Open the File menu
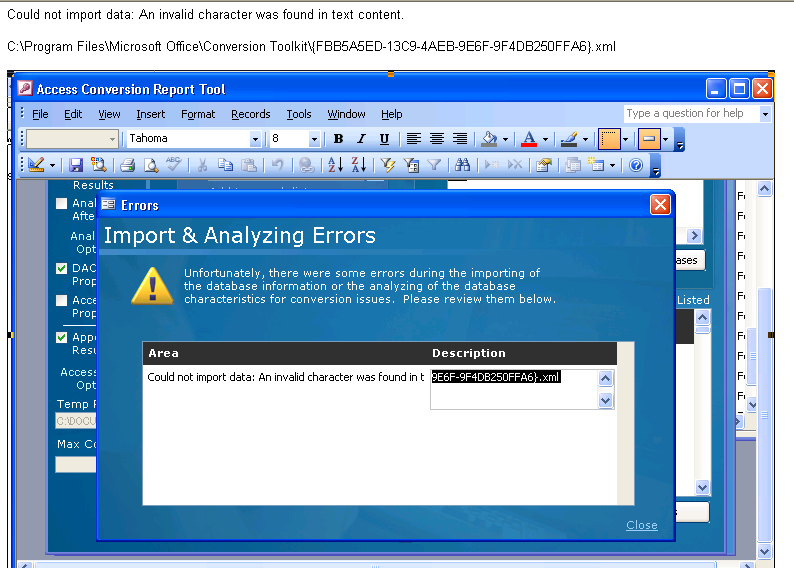 [40, 114]
